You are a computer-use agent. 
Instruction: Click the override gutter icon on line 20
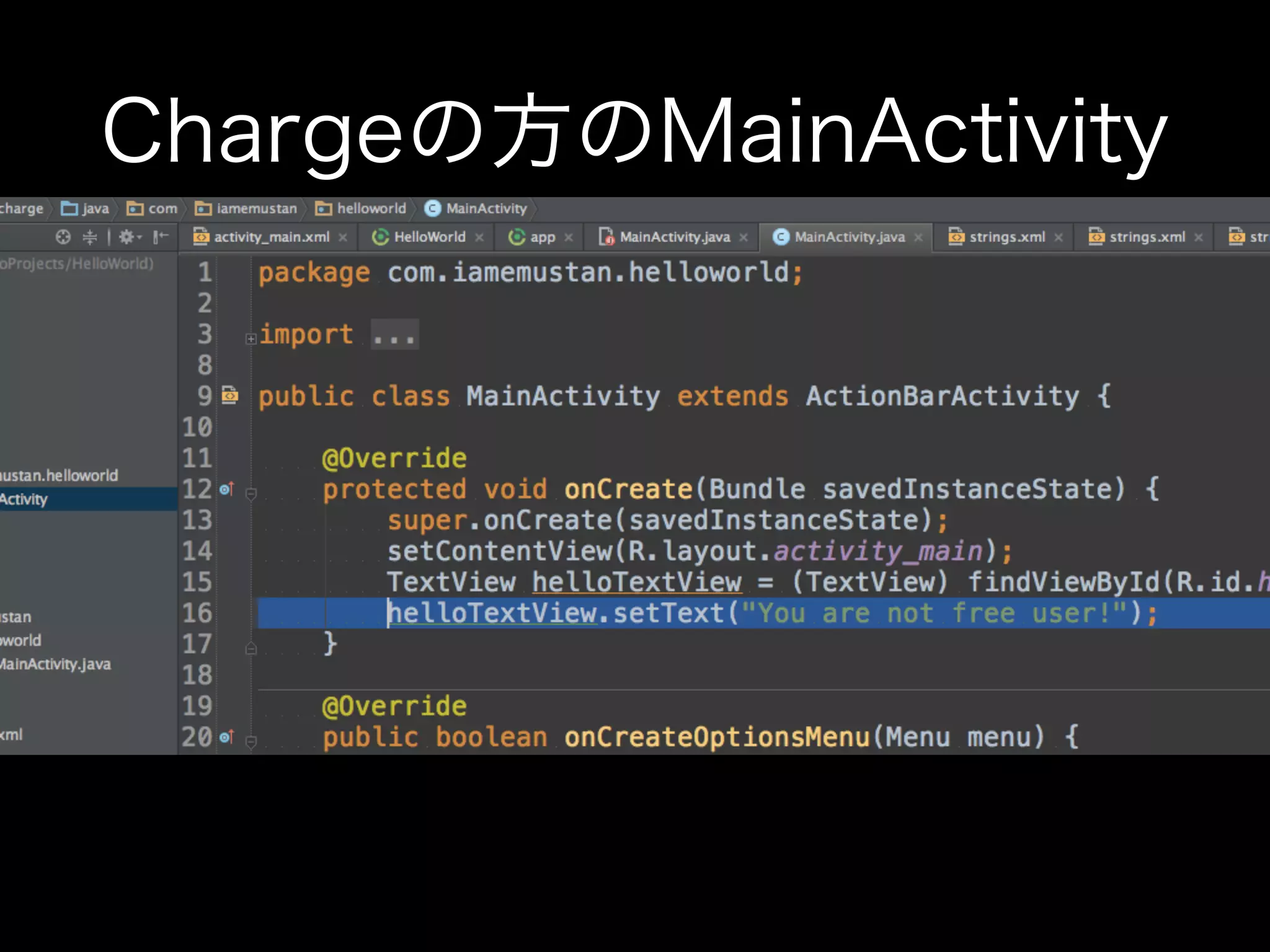[227, 736]
